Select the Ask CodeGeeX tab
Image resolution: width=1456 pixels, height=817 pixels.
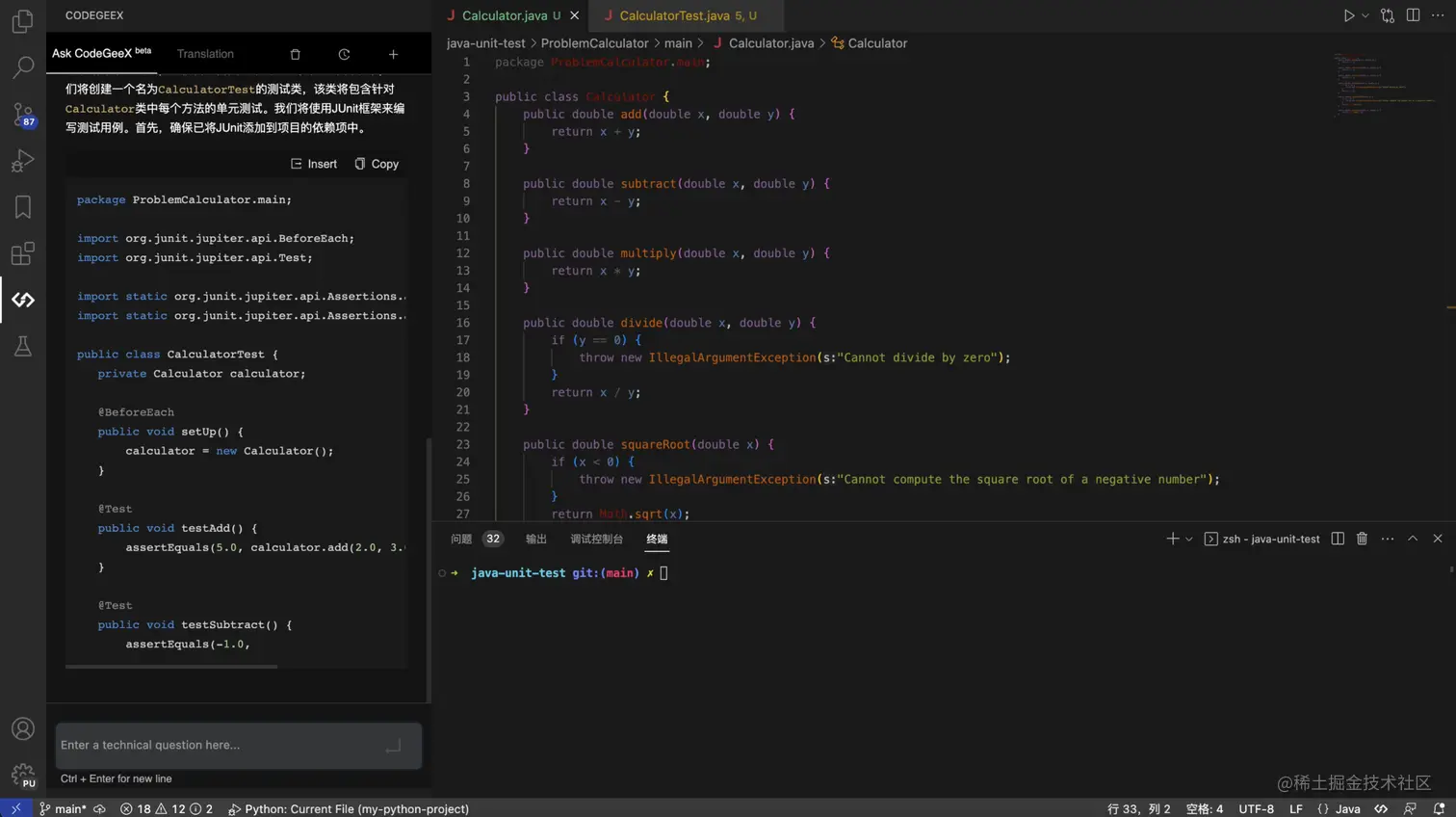[101, 53]
